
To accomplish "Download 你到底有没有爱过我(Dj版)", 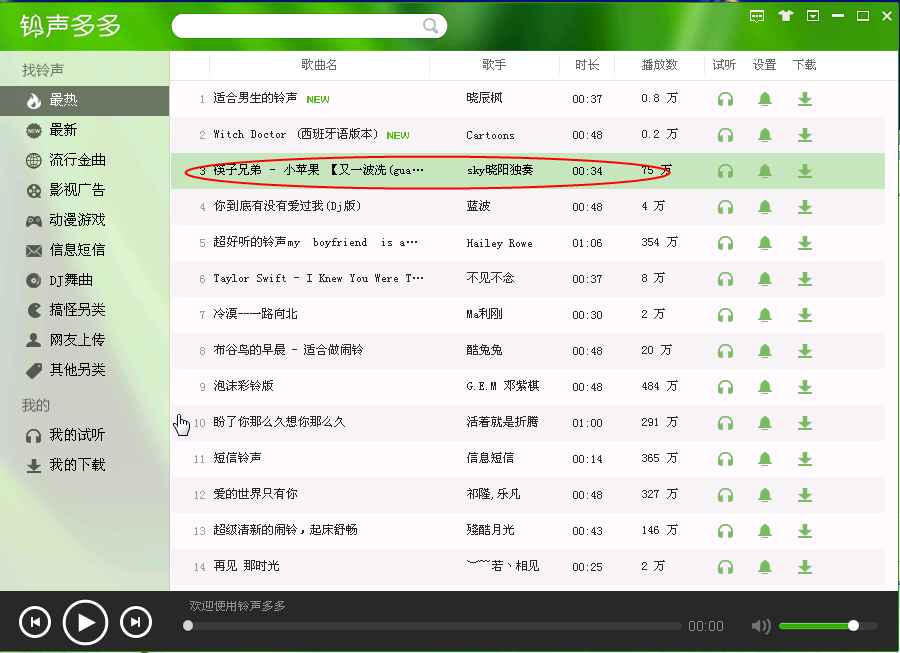I will click(x=805, y=207).
